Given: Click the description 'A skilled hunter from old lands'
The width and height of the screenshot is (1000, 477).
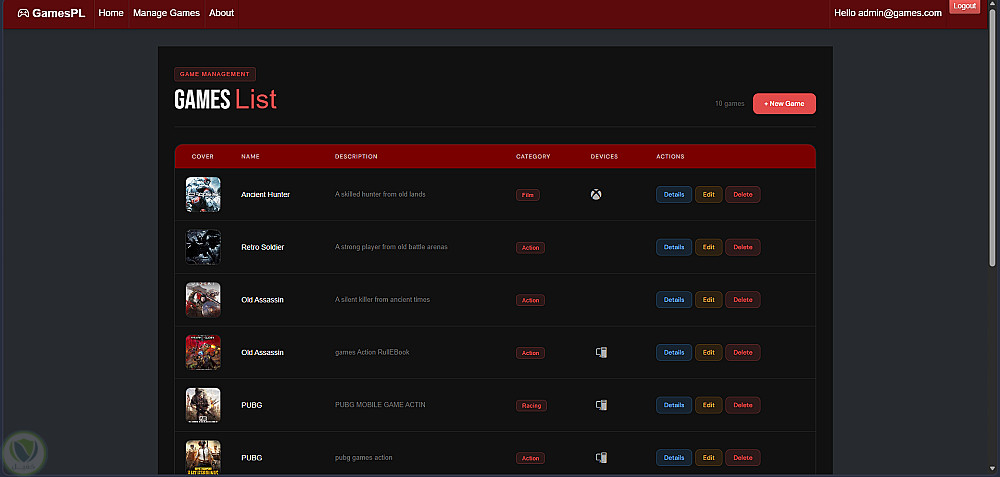Looking at the screenshot, I should click(380, 194).
